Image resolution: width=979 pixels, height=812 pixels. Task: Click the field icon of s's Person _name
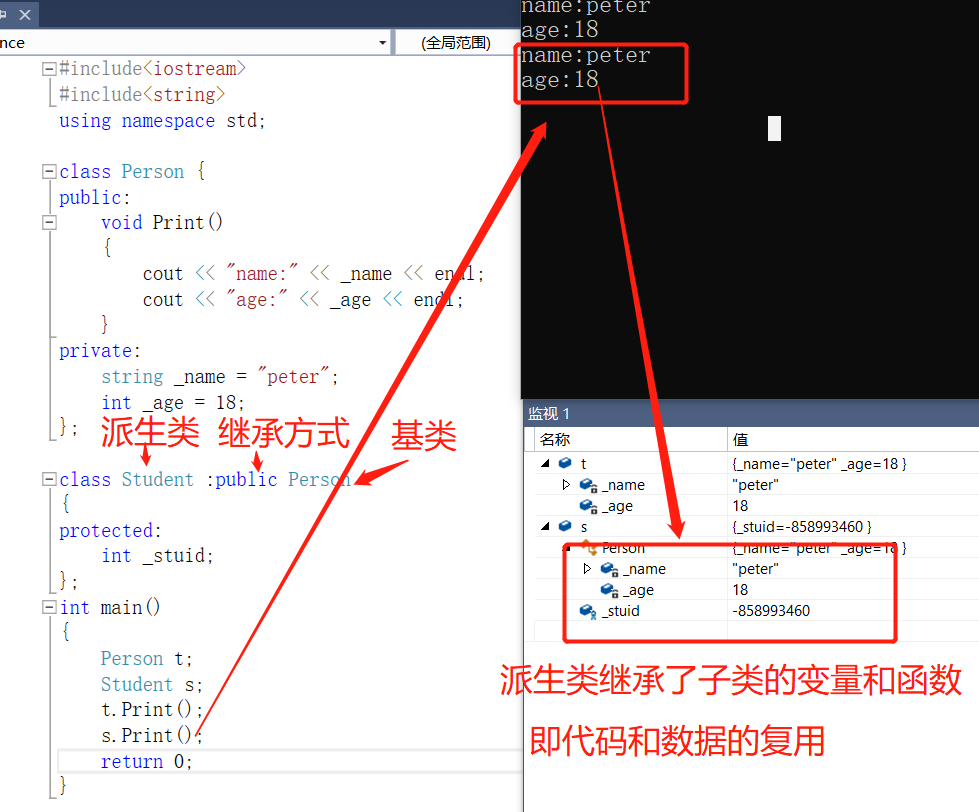(609, 569)
